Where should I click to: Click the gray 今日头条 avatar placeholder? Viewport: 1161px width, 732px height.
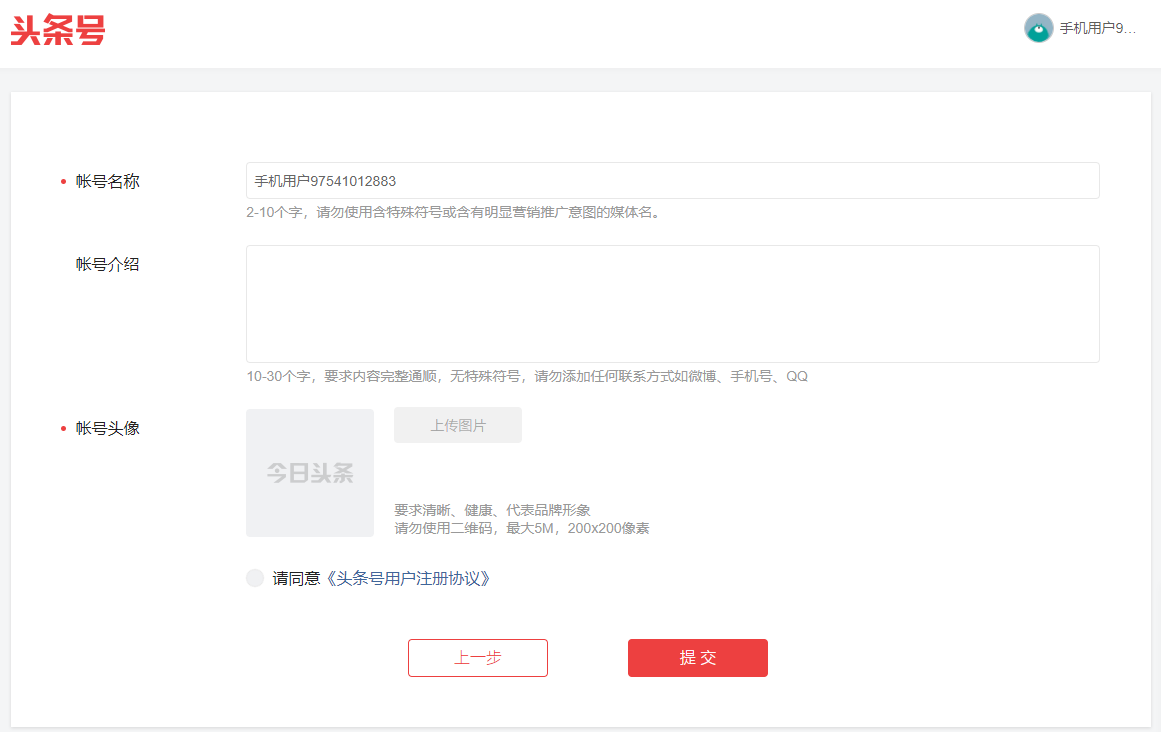310,472
